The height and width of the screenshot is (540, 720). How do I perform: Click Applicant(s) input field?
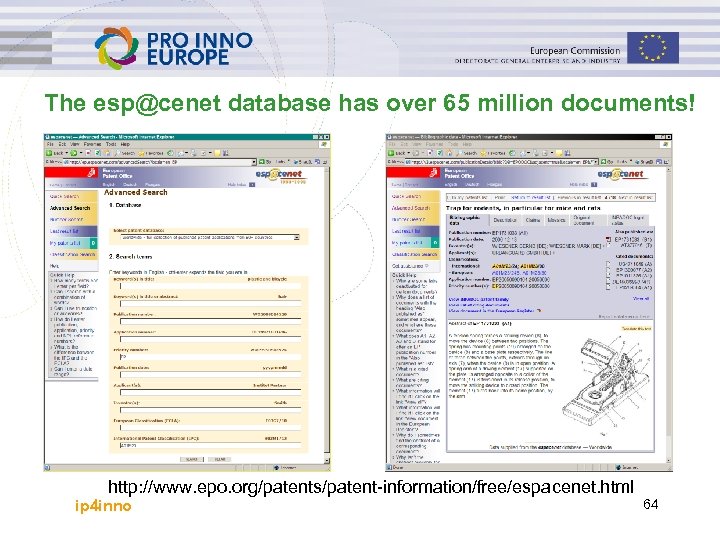tap(210, 392)
